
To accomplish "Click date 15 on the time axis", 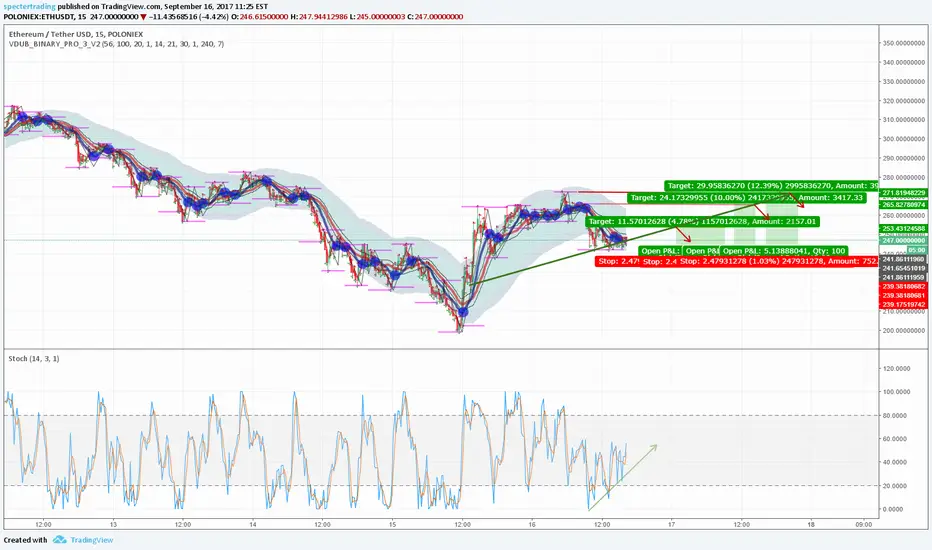I will point(392,524).
